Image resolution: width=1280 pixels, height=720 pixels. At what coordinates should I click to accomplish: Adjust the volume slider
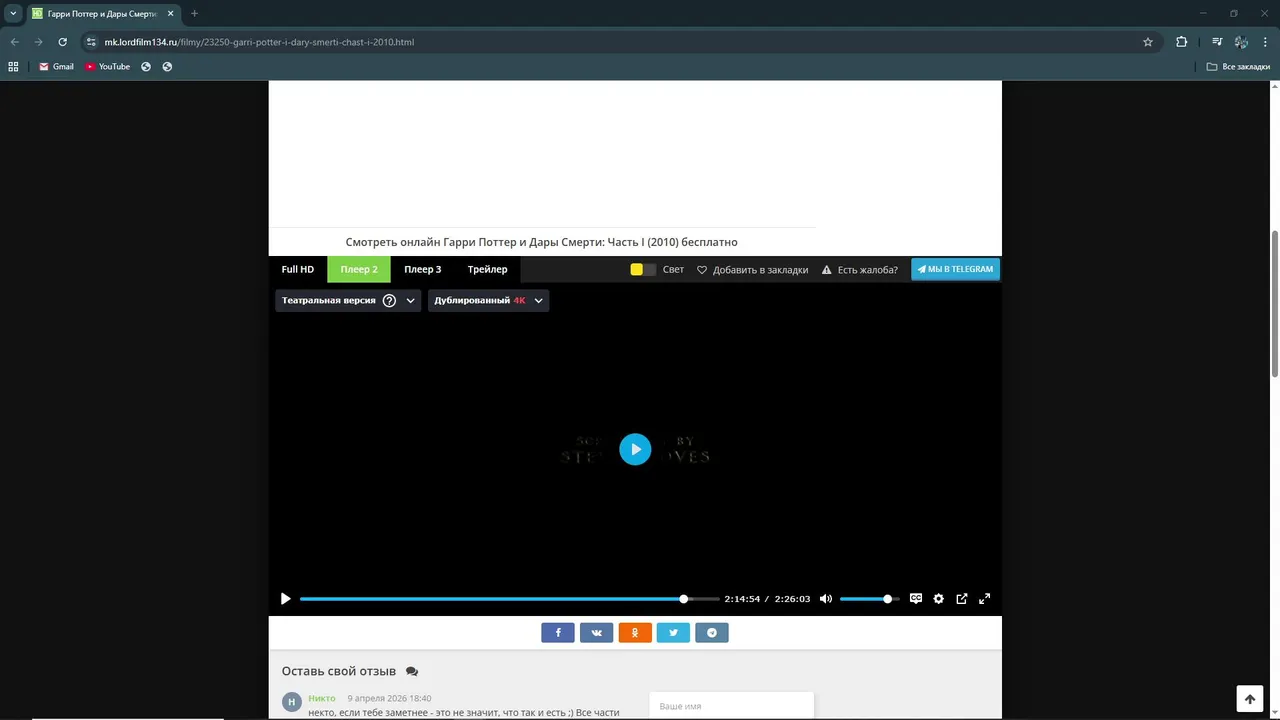tap(869, 599)
